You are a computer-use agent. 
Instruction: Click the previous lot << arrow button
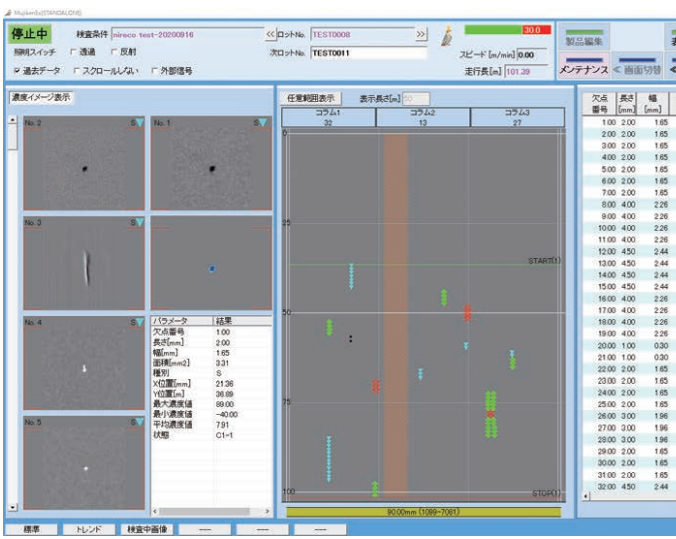click(x=270, y=35)
